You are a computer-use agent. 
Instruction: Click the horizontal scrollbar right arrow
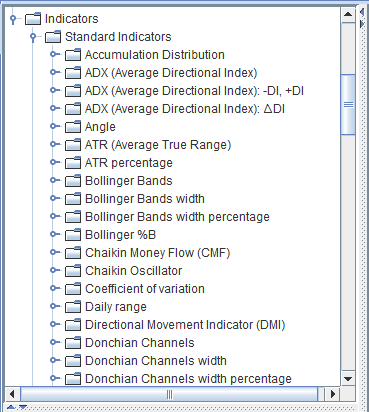coord(333,394)
